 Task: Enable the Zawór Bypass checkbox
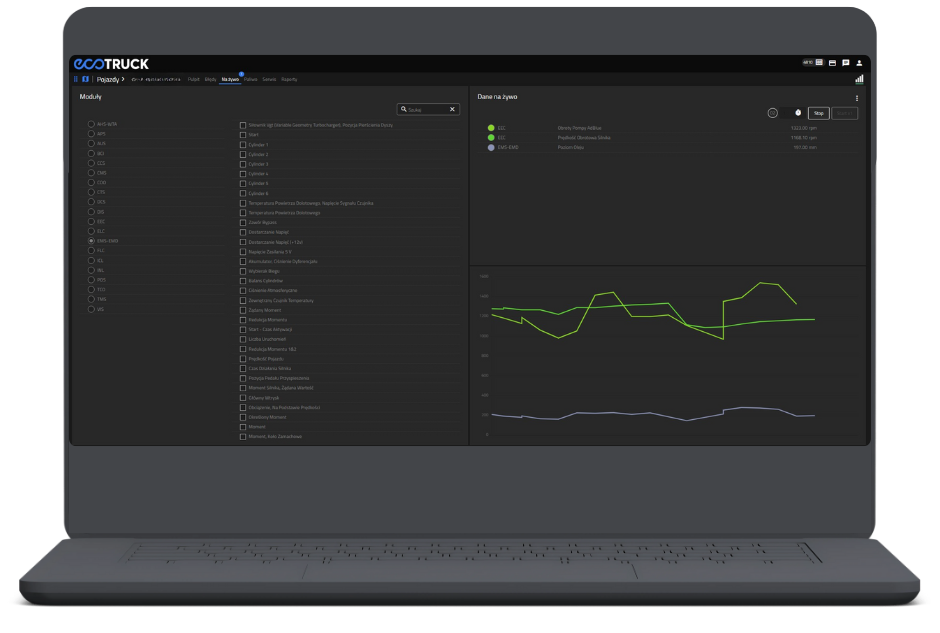pos(243,223)
